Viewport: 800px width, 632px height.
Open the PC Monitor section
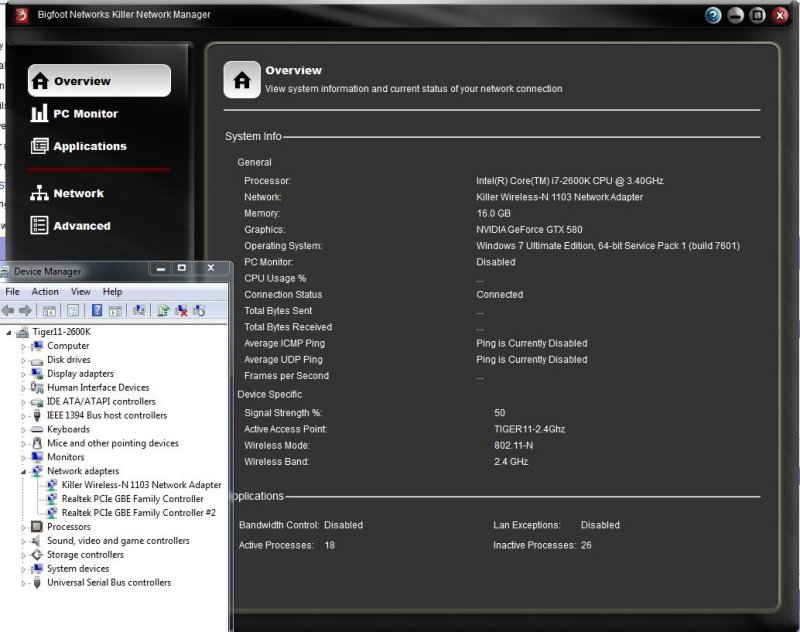(74, 113)
